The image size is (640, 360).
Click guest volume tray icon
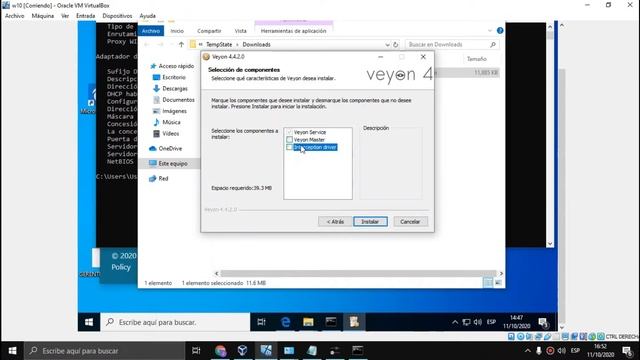[x=478, y=322]
